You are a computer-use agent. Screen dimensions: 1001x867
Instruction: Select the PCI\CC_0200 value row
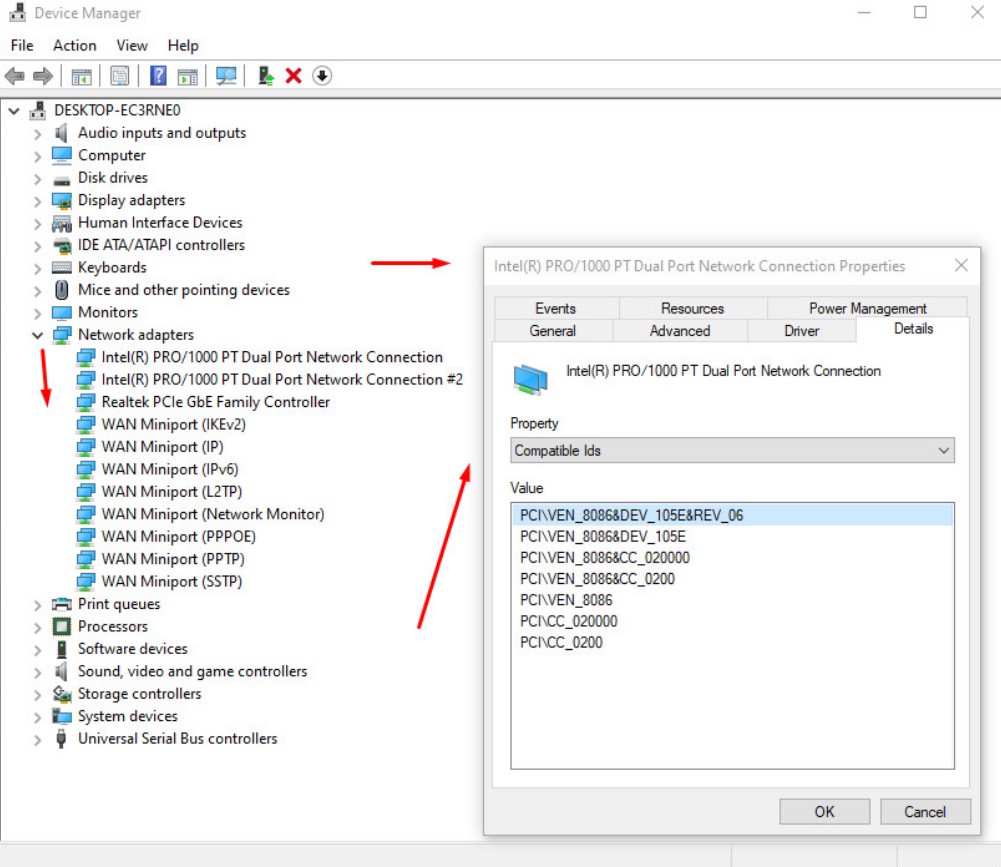click(732, 642)
